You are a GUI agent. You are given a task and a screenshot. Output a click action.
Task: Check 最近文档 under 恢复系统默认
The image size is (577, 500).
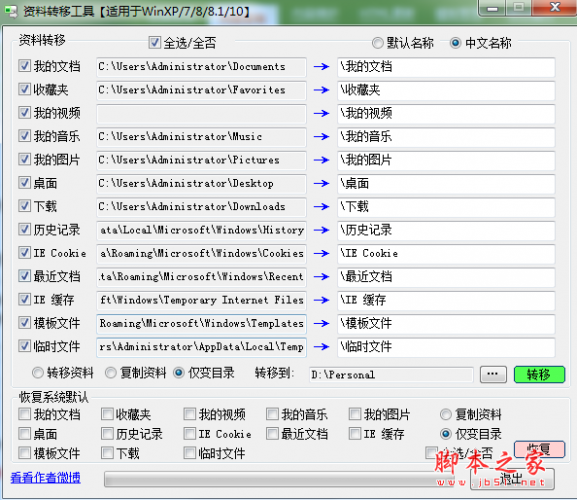coord(272,434)
